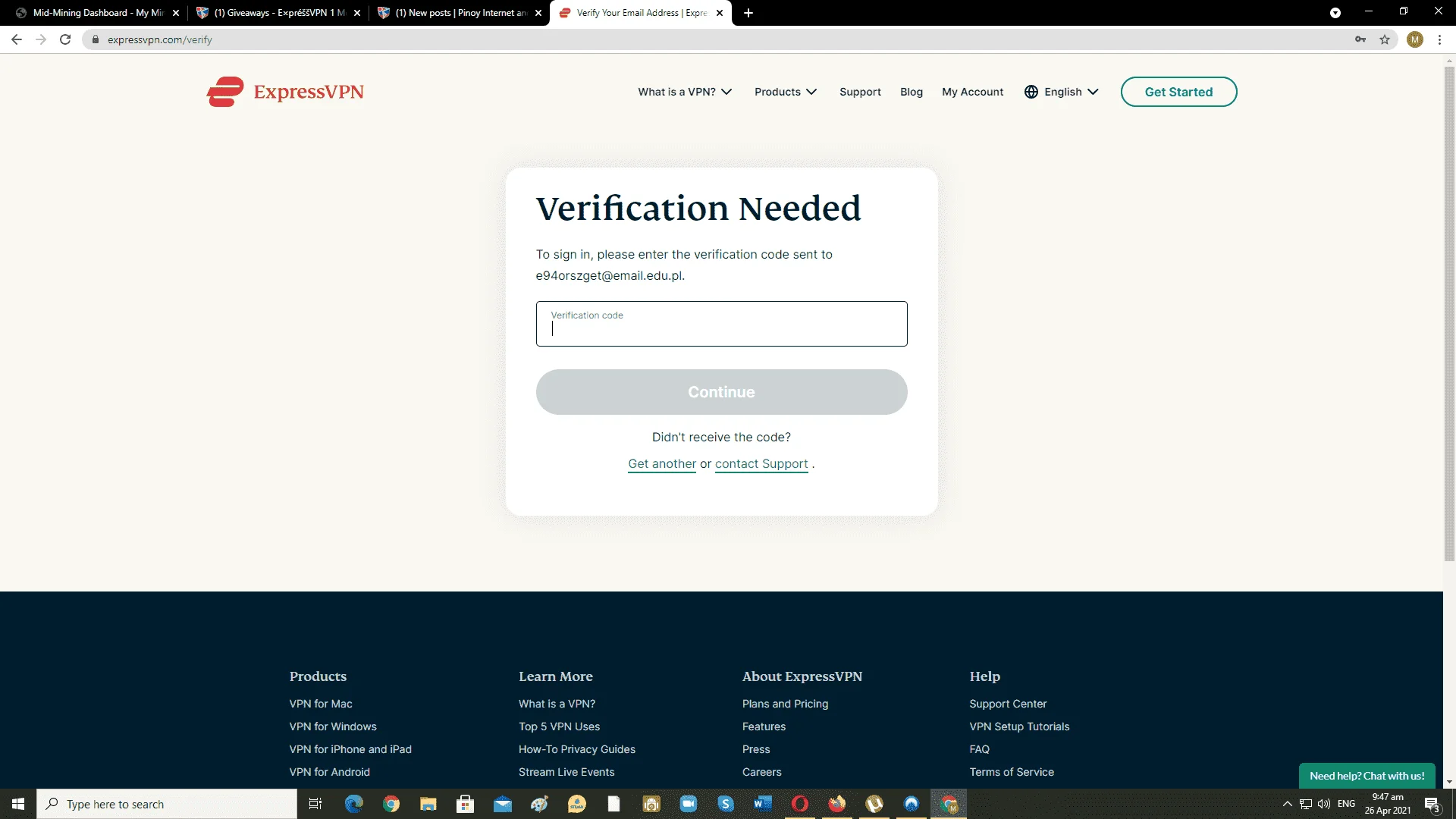Go to My Account

[x=972, y=92]
